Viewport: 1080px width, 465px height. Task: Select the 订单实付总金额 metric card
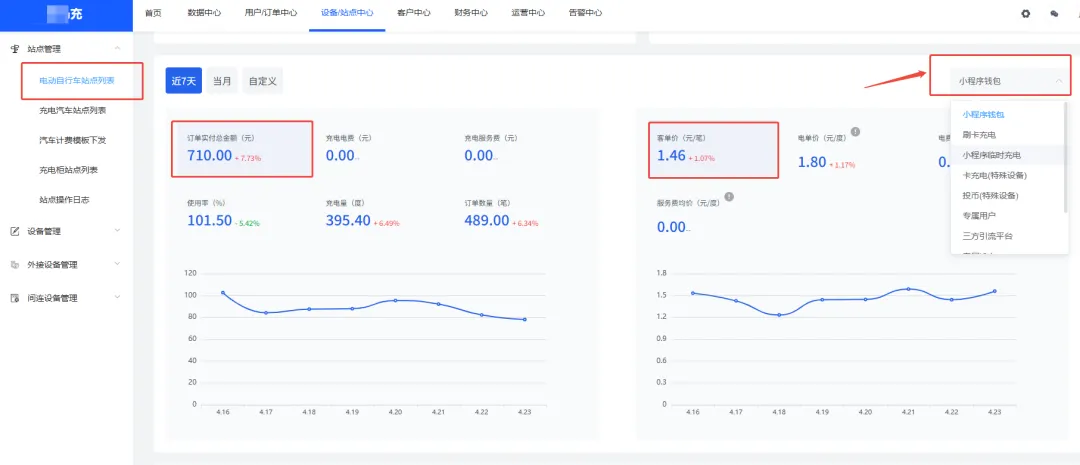pos(242,149)
